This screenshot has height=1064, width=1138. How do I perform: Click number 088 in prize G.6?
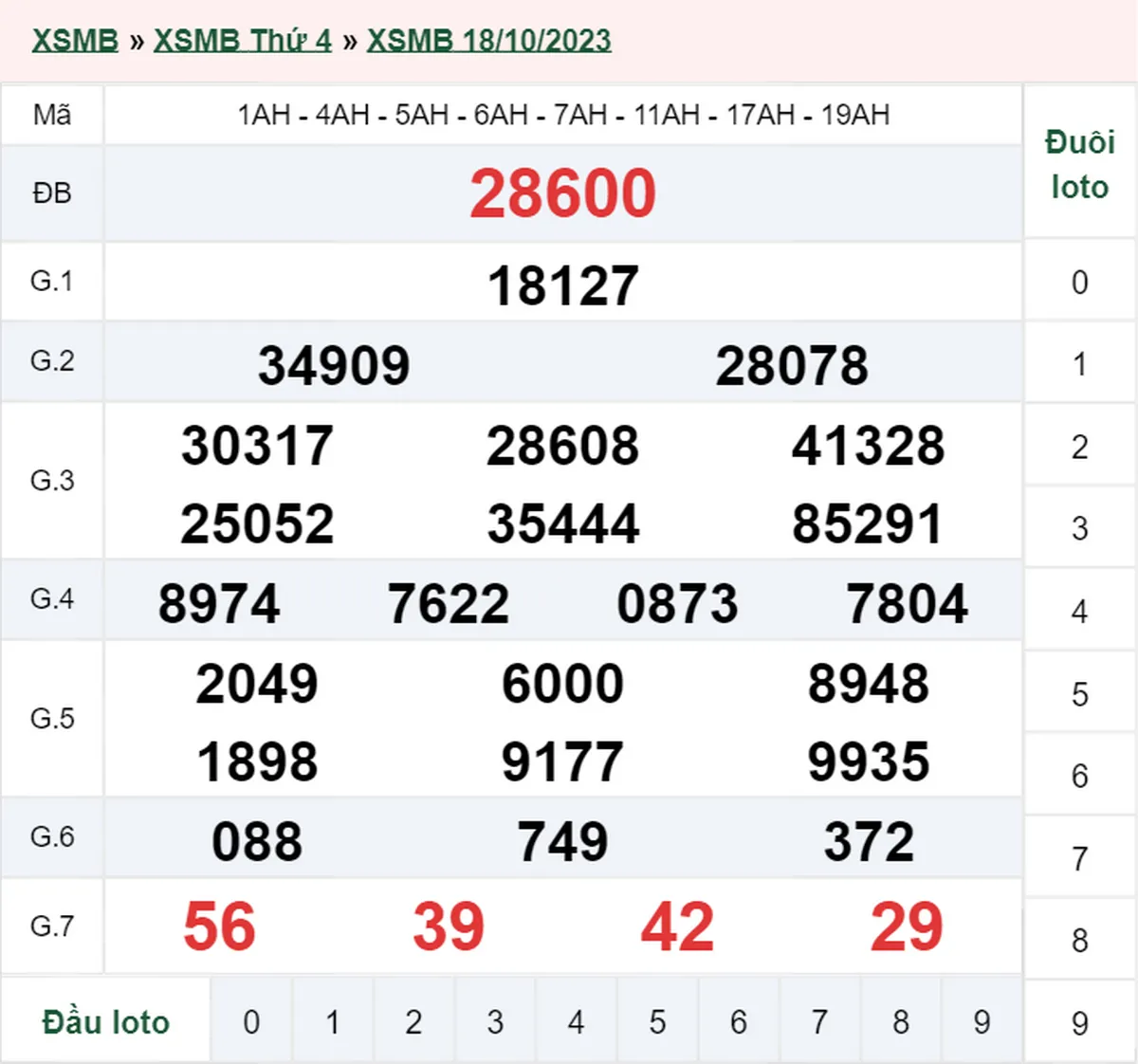coord(256,837)
